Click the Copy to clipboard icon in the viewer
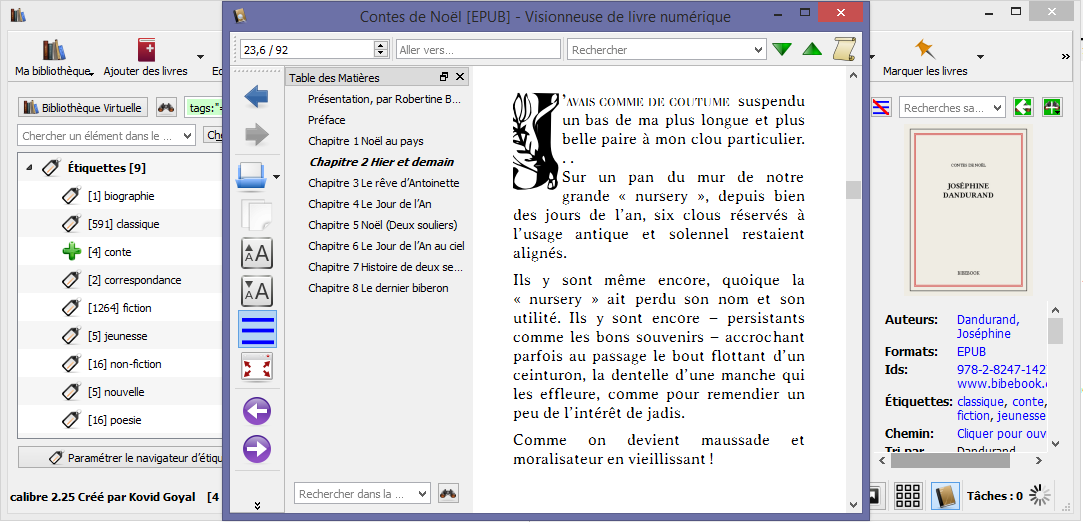 coord(257,215)
